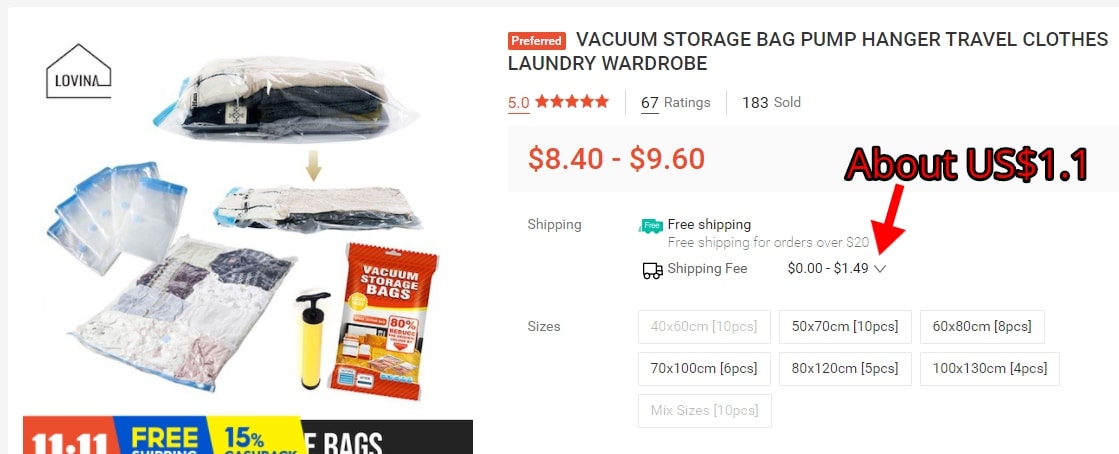The height and width of the screenshot is (454, 1119).
Task: Click the product title text
Action: [808, 51]
